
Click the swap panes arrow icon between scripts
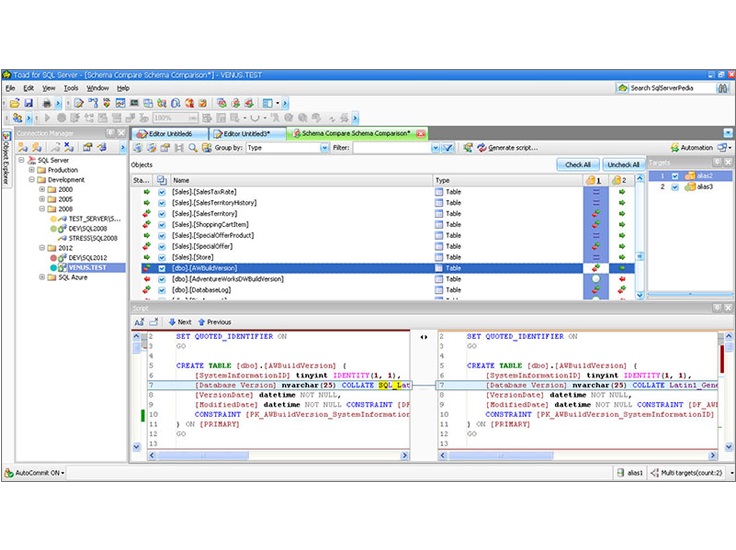click(423, 337)
